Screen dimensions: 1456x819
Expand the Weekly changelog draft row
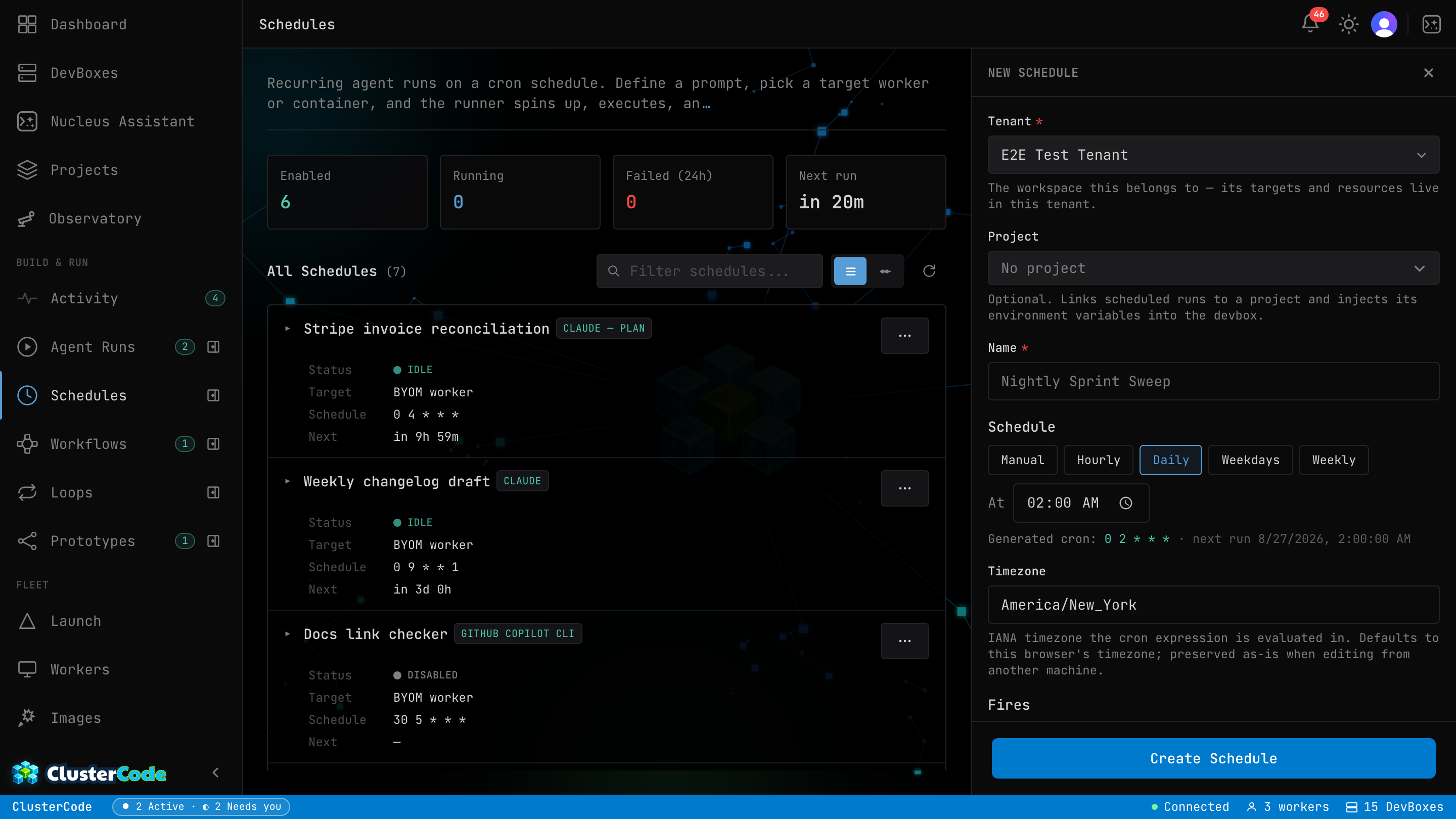click(287, 481)
